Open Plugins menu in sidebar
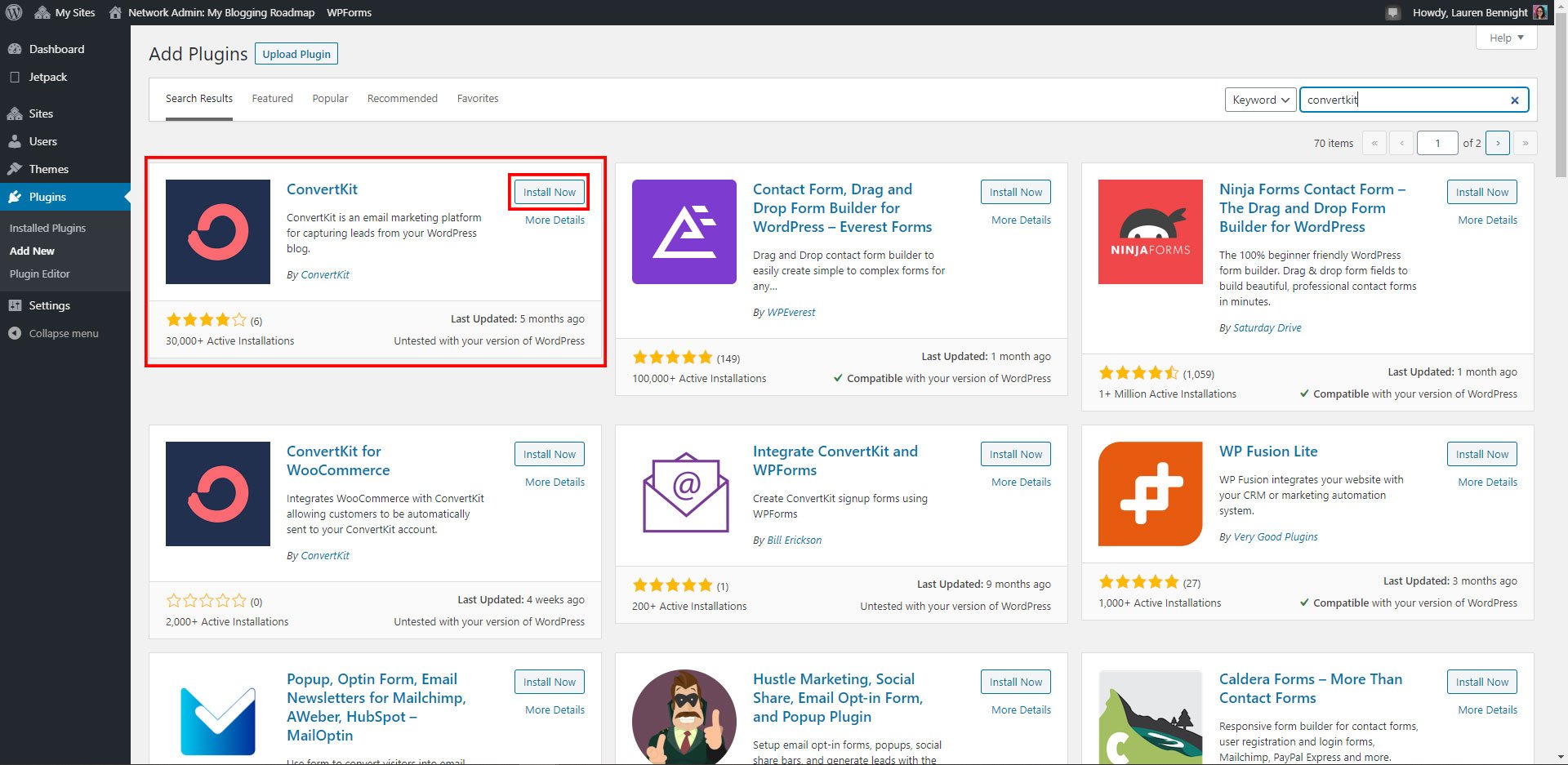Viewport: 1568px width, 765px height. (65, 197)
